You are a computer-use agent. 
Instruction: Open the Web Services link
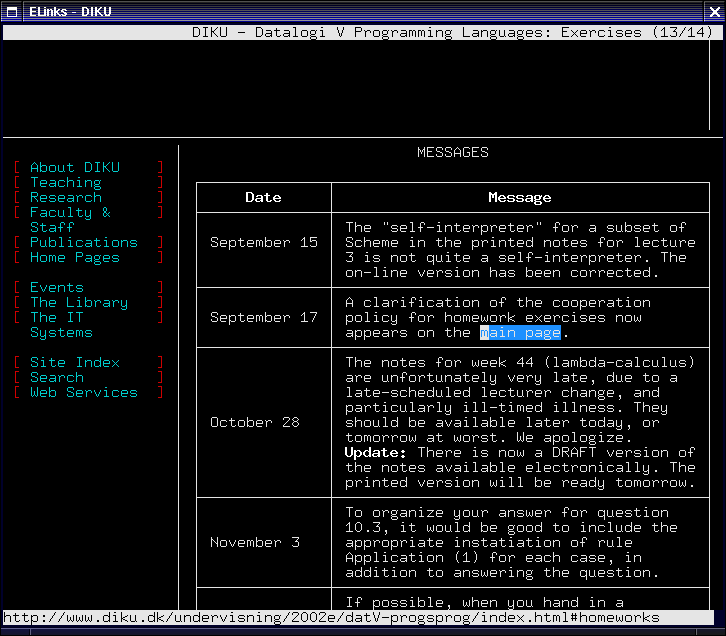(x=83, y=392)
